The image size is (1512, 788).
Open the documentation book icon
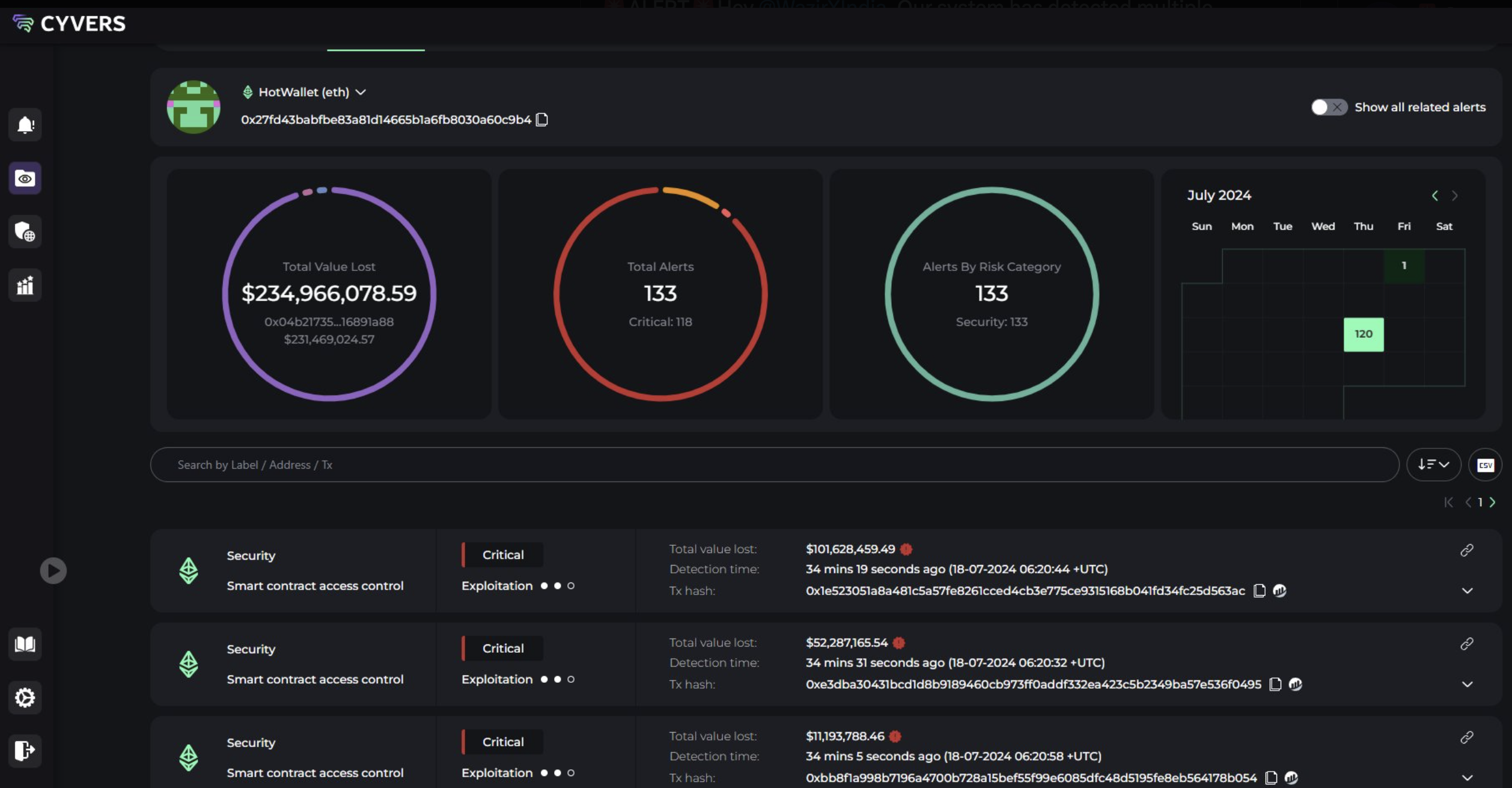[x=25, y=644]
